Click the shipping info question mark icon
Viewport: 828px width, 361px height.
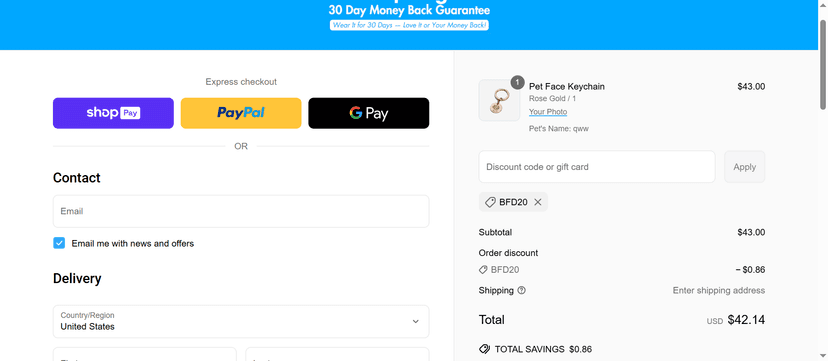tap(522, 290)
